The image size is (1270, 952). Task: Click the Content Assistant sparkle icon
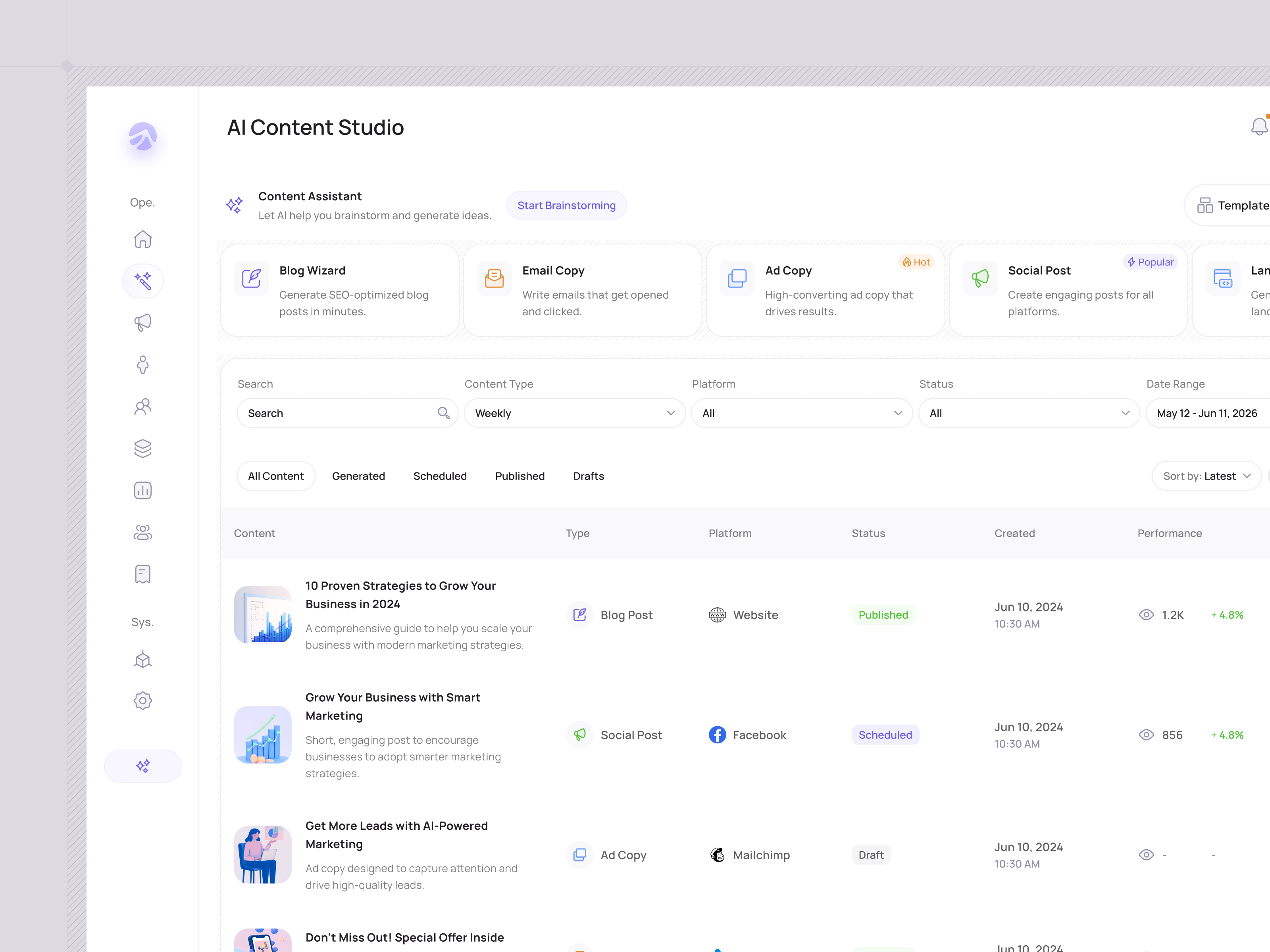(234, 205)
